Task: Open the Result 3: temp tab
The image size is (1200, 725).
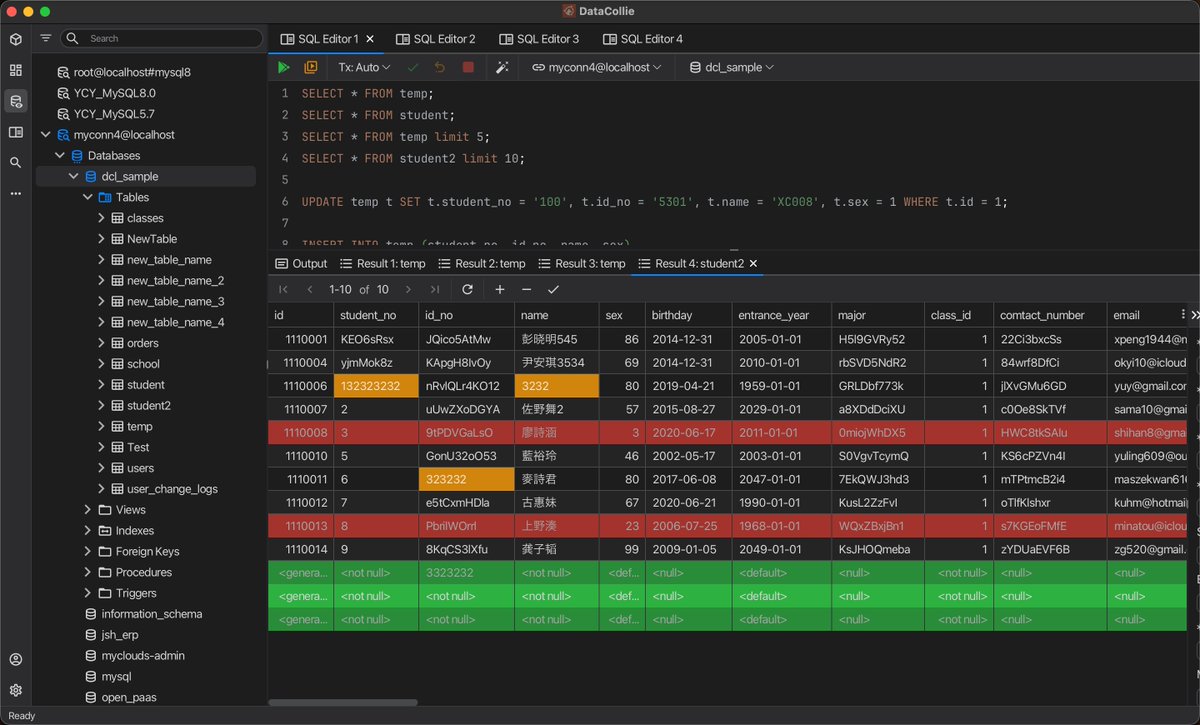Action: pyautogui.click(x=582, y=263)
